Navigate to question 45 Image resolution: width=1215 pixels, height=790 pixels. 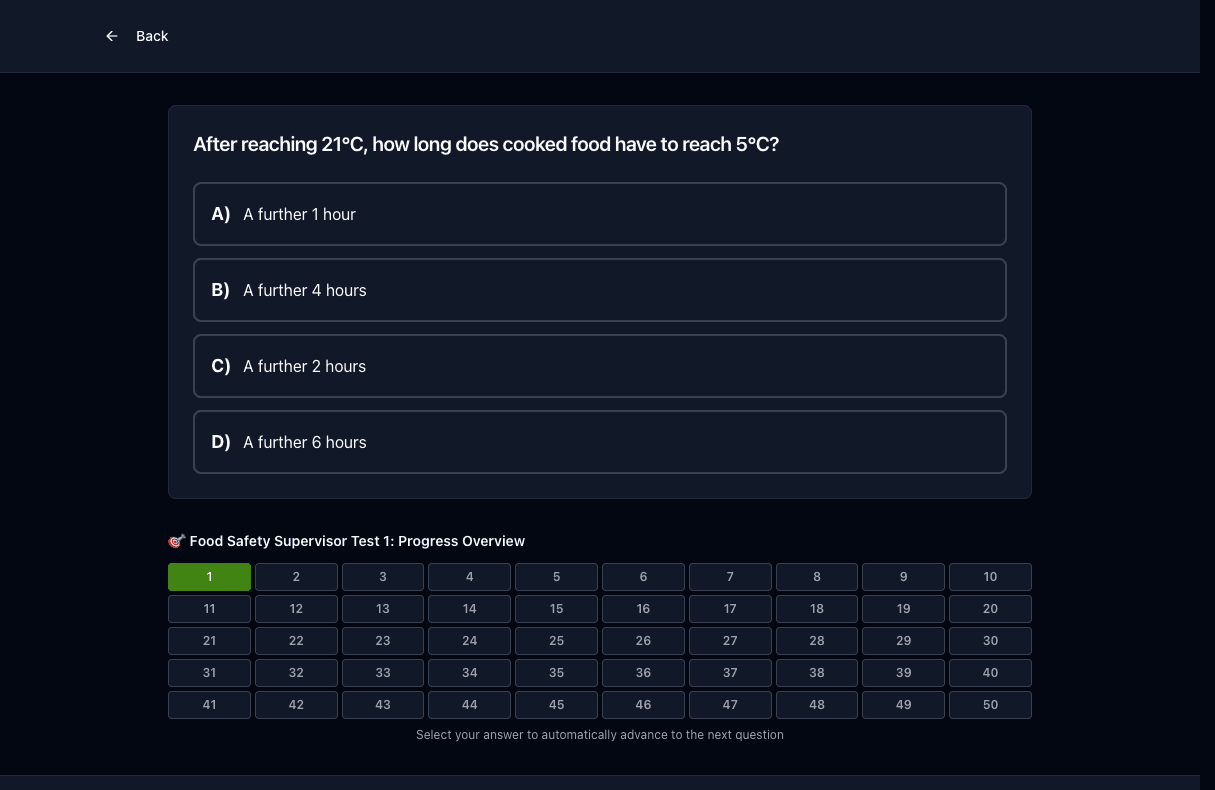pos(556,705)
